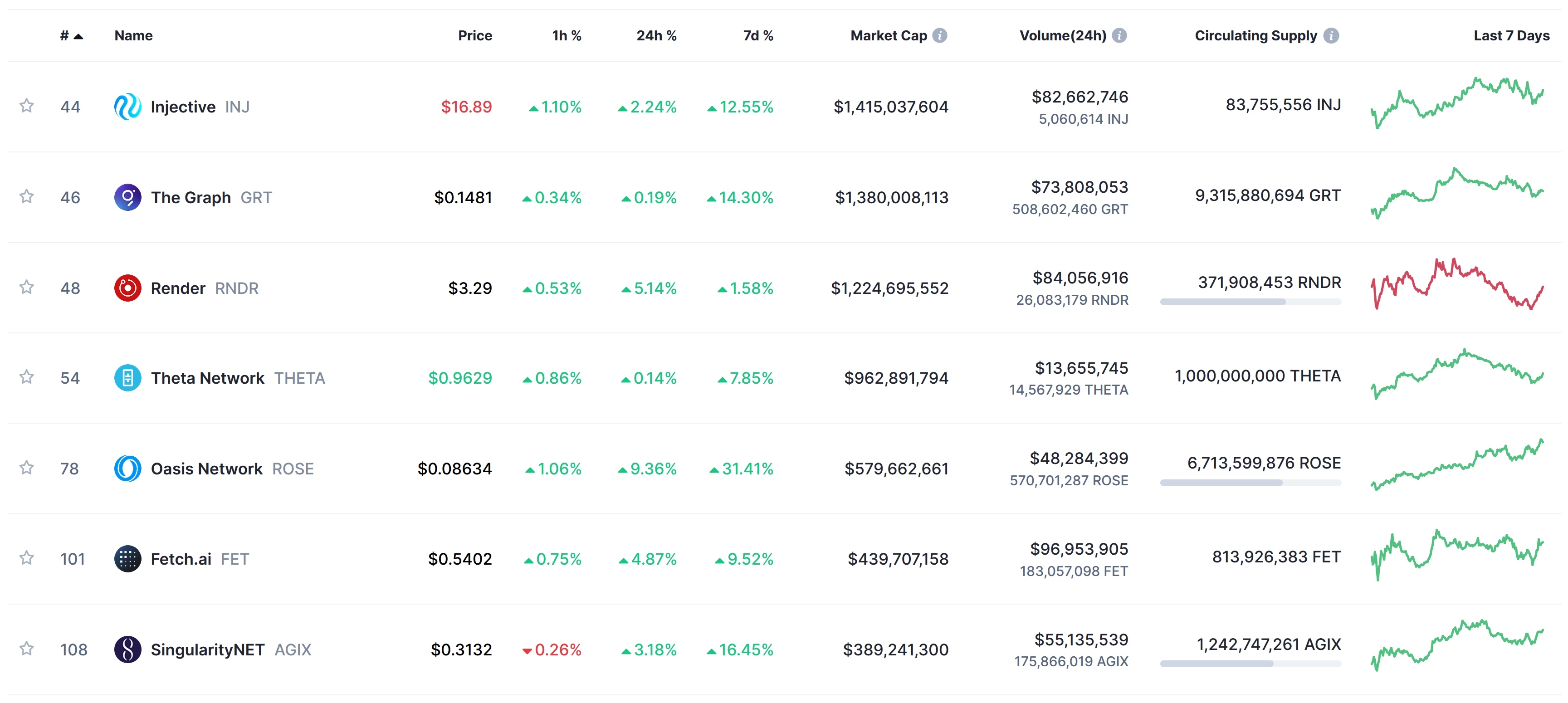This screenshot has height=703, width=1568.
Task: Star Injective to add to watchlist
Action: coord(26,106)
